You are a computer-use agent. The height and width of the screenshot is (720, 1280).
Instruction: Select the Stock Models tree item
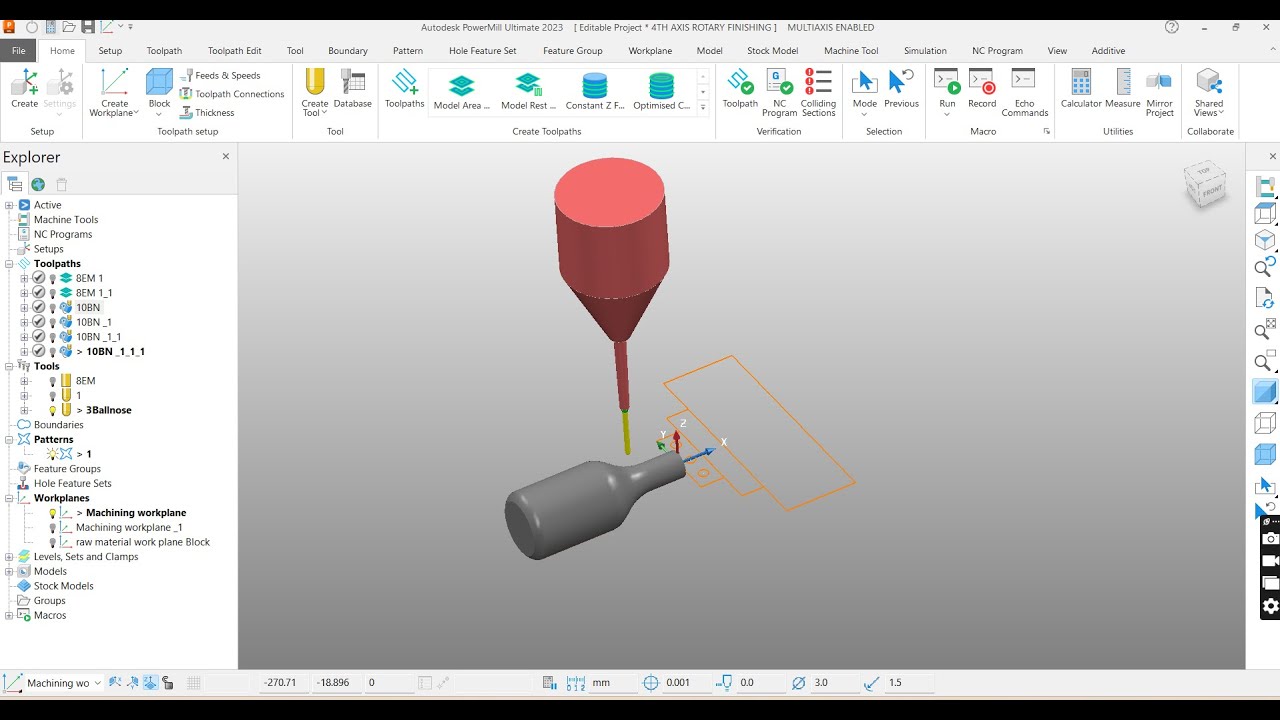tap(63, 586)
